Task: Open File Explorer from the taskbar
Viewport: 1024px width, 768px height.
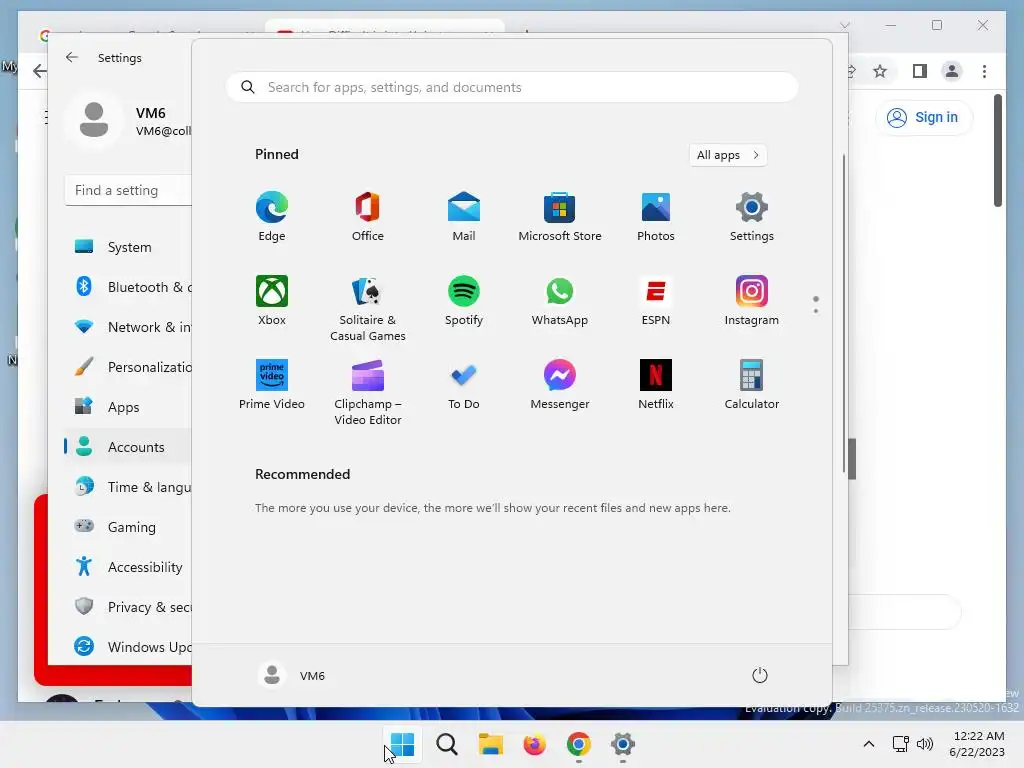Action: tap(490, 744)
